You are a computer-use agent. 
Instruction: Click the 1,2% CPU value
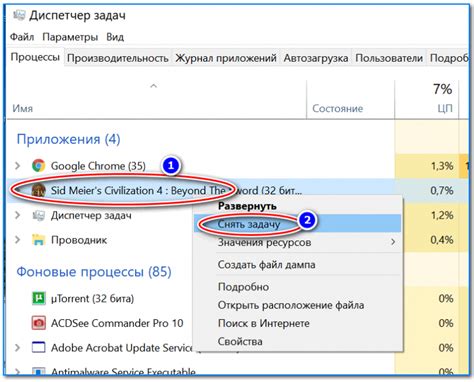coord(442,215)
